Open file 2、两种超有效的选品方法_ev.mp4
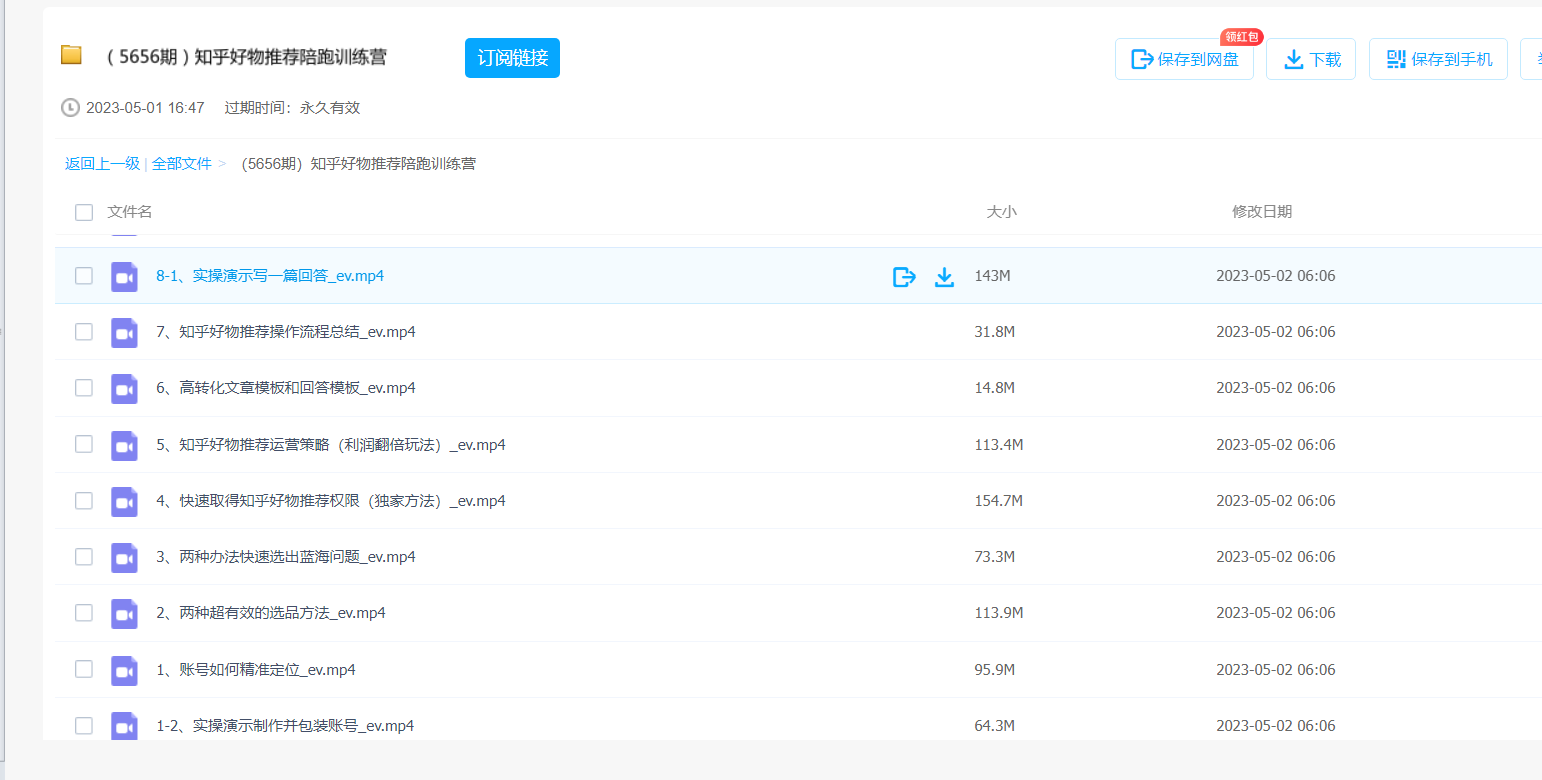Screen dimensions: 1542x780 [271, 613]
